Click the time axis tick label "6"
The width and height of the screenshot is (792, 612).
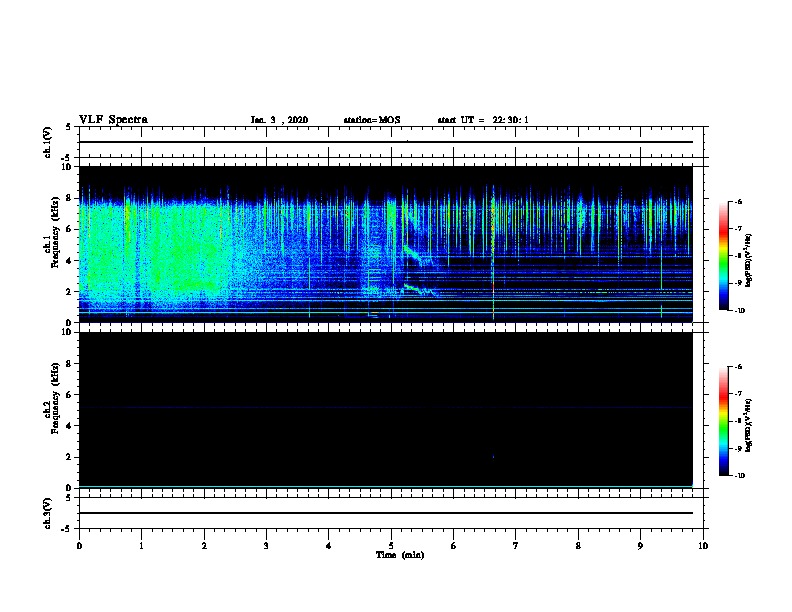click(x=454, y=546)
